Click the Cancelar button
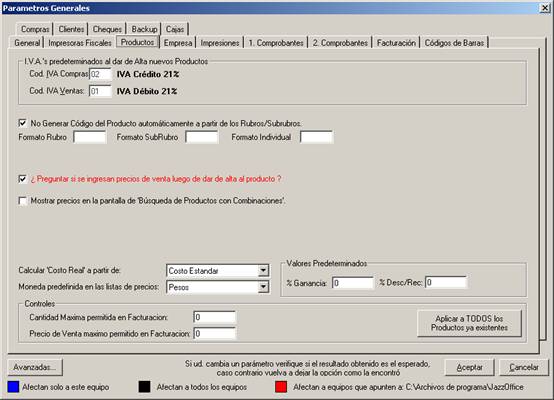The height and width of the screenshot is (400, 554). click(524, 367)
